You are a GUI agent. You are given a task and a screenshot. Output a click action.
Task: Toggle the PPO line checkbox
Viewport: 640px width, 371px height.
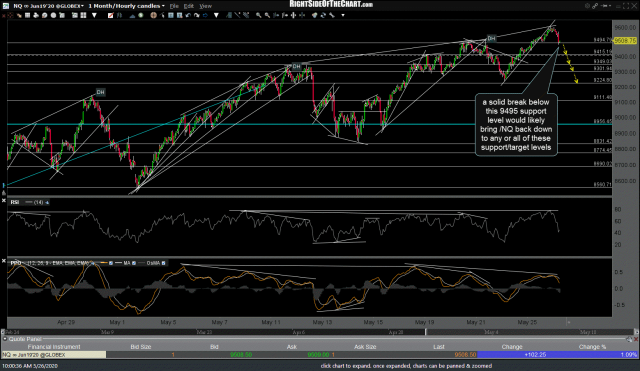111,263
